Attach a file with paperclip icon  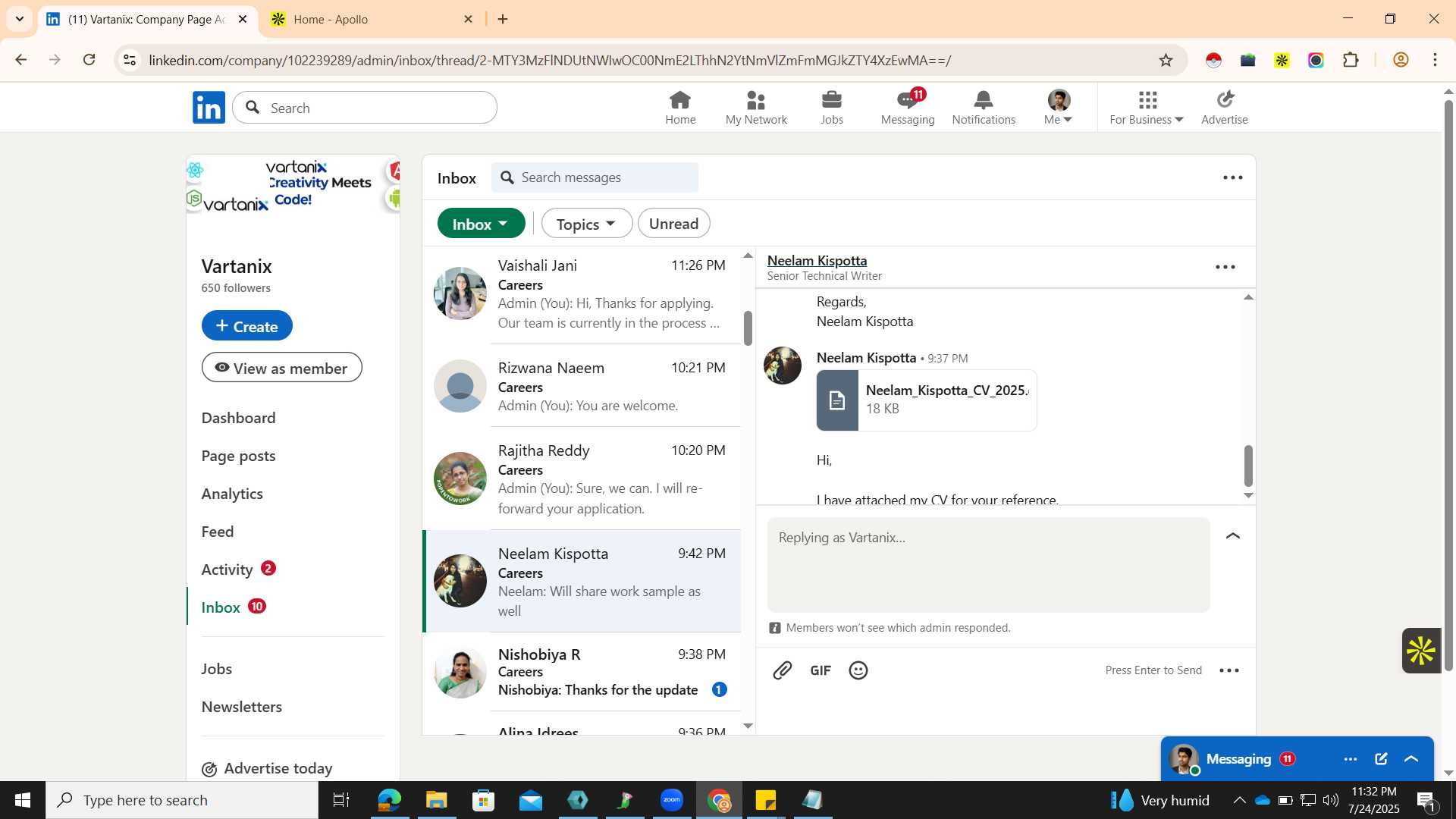[x=783, y=670]
